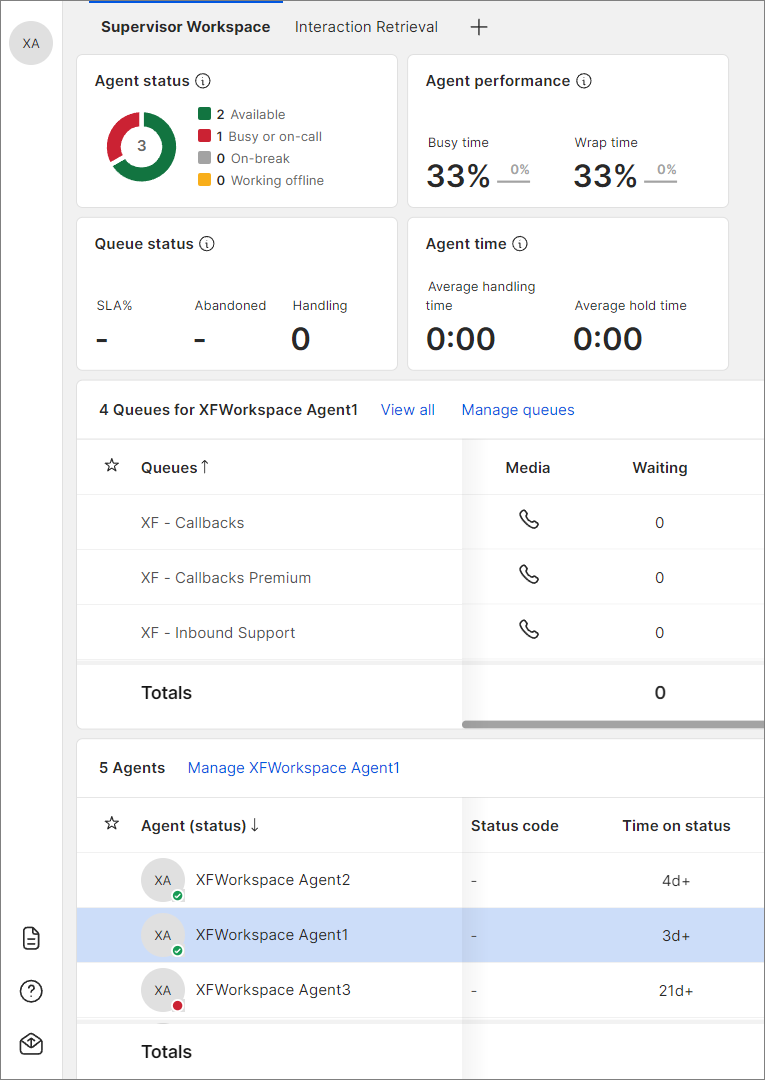Open the Manage queues link
Image resolution: width=765 pixels, height=1080 pixels.
pos(518,410)
